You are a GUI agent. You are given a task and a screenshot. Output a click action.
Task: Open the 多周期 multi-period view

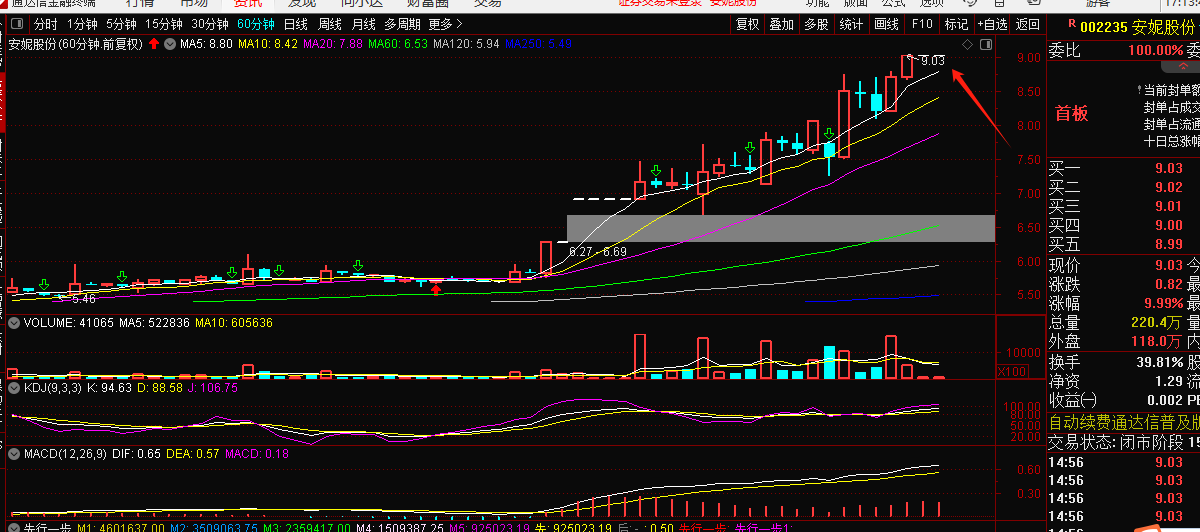pyautogui.click(x=402, y=24)
